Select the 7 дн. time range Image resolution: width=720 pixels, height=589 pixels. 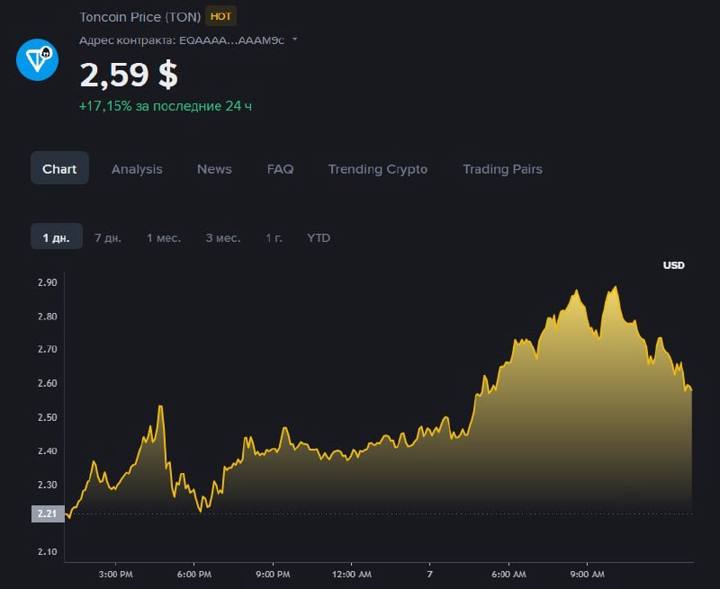coord(108,238)
